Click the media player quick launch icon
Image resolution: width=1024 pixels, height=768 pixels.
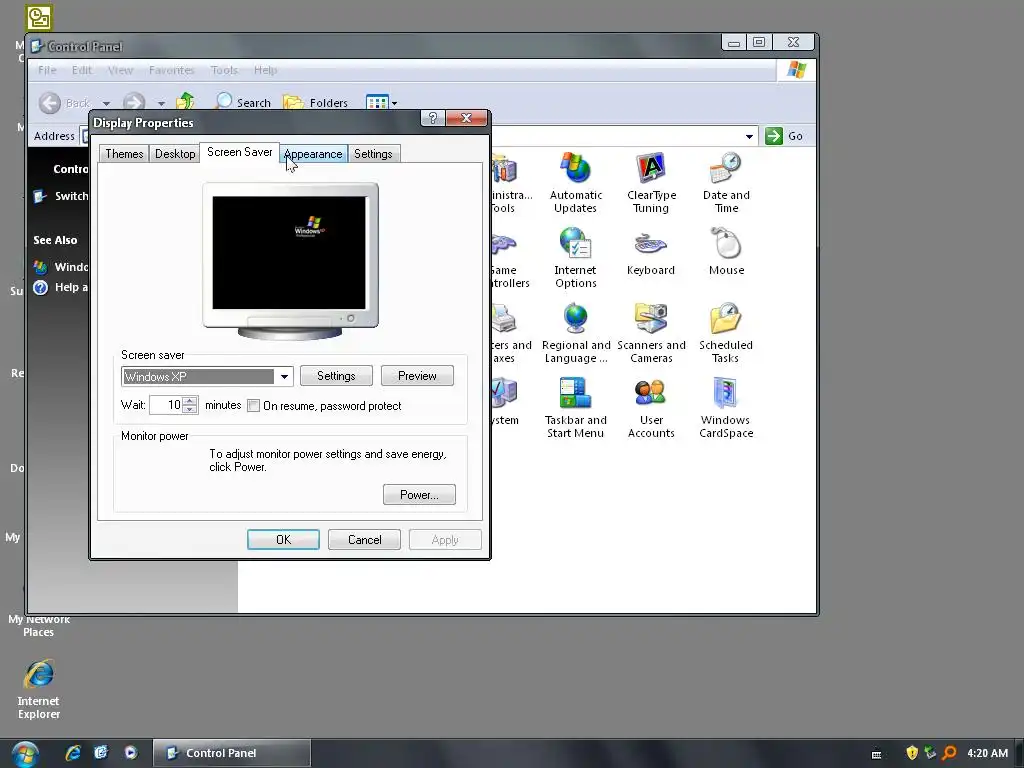tap(131, 753)
